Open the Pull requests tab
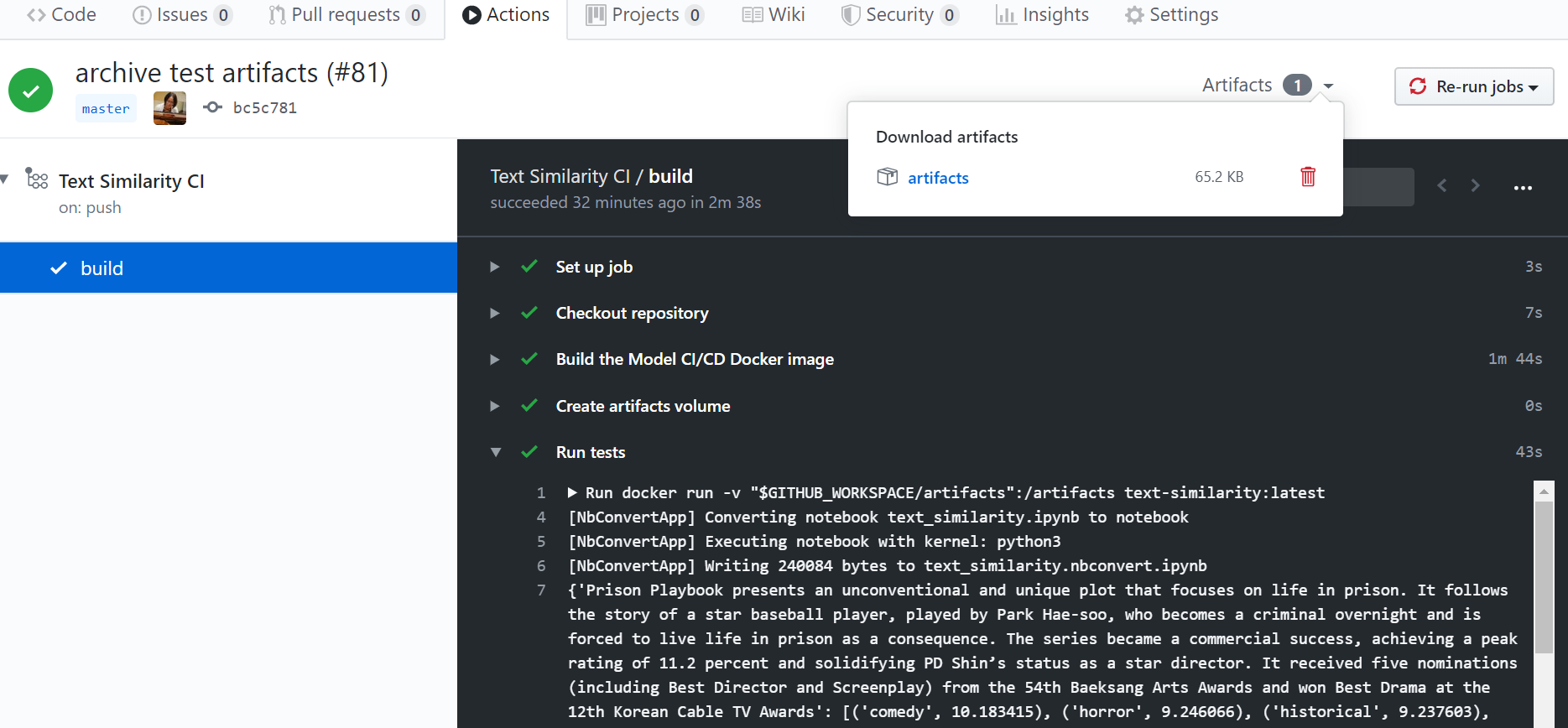The image size is (1568, 728). pos(346,15)
